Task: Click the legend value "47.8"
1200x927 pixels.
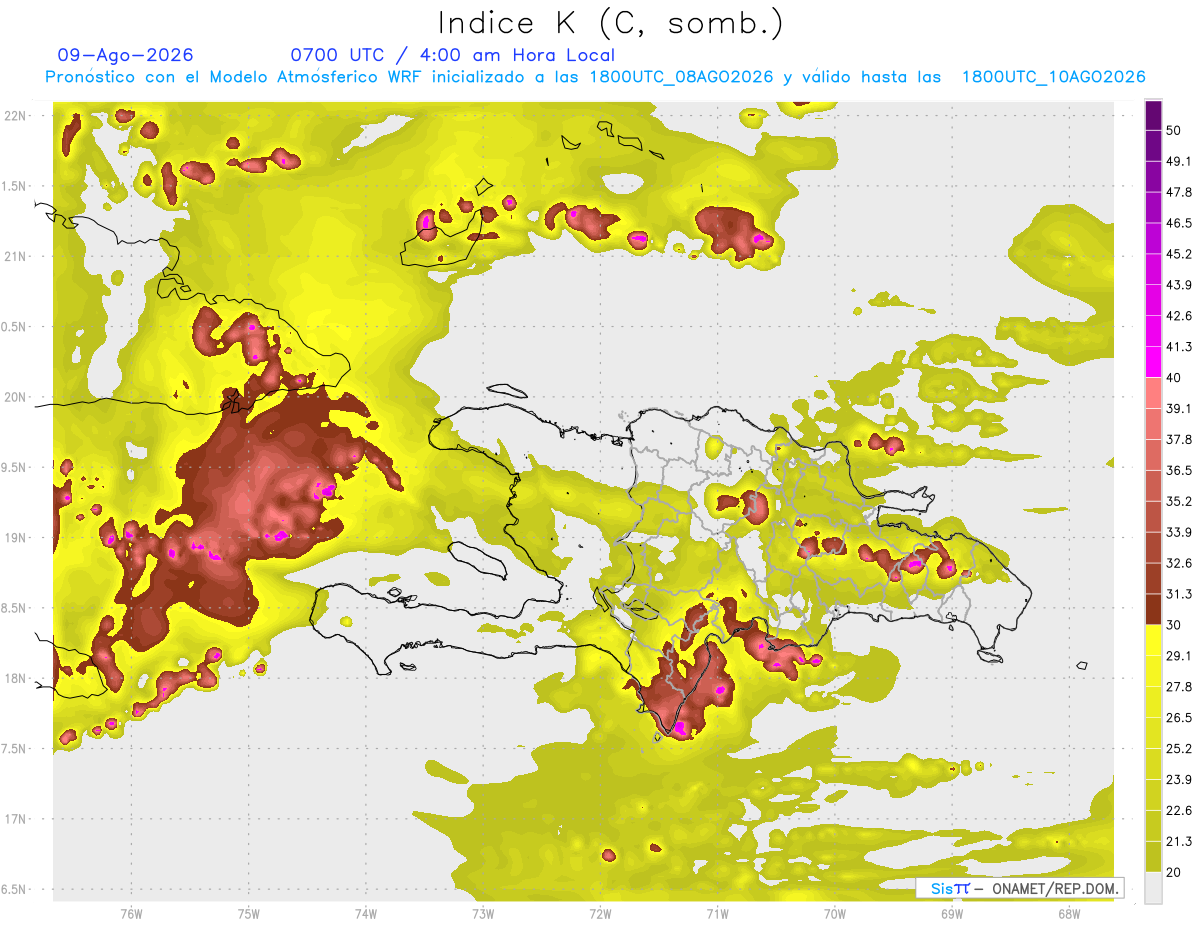Action: point(1179,192)
